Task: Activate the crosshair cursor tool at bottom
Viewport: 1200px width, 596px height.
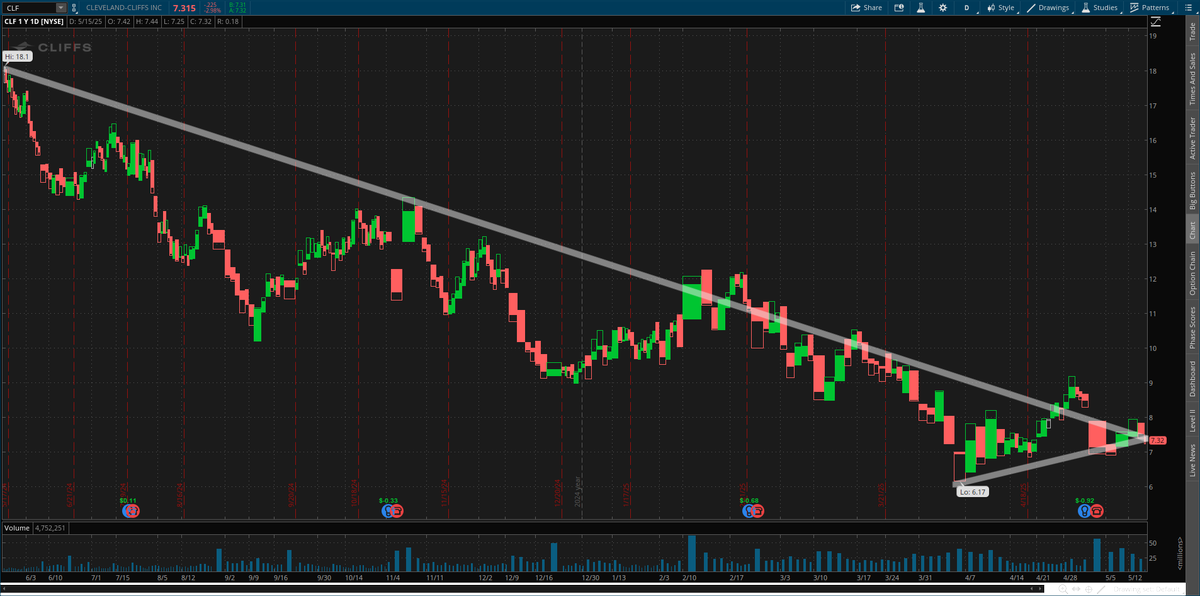Action: (1088, 588)
